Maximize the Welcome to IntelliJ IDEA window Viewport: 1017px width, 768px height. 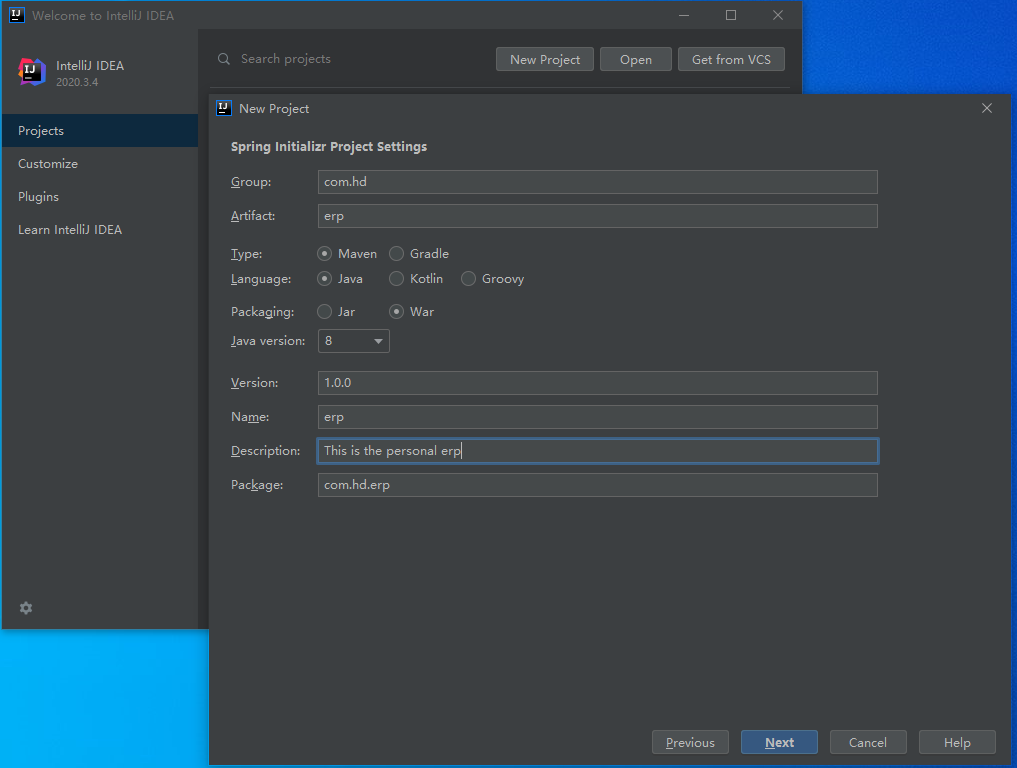731,15
